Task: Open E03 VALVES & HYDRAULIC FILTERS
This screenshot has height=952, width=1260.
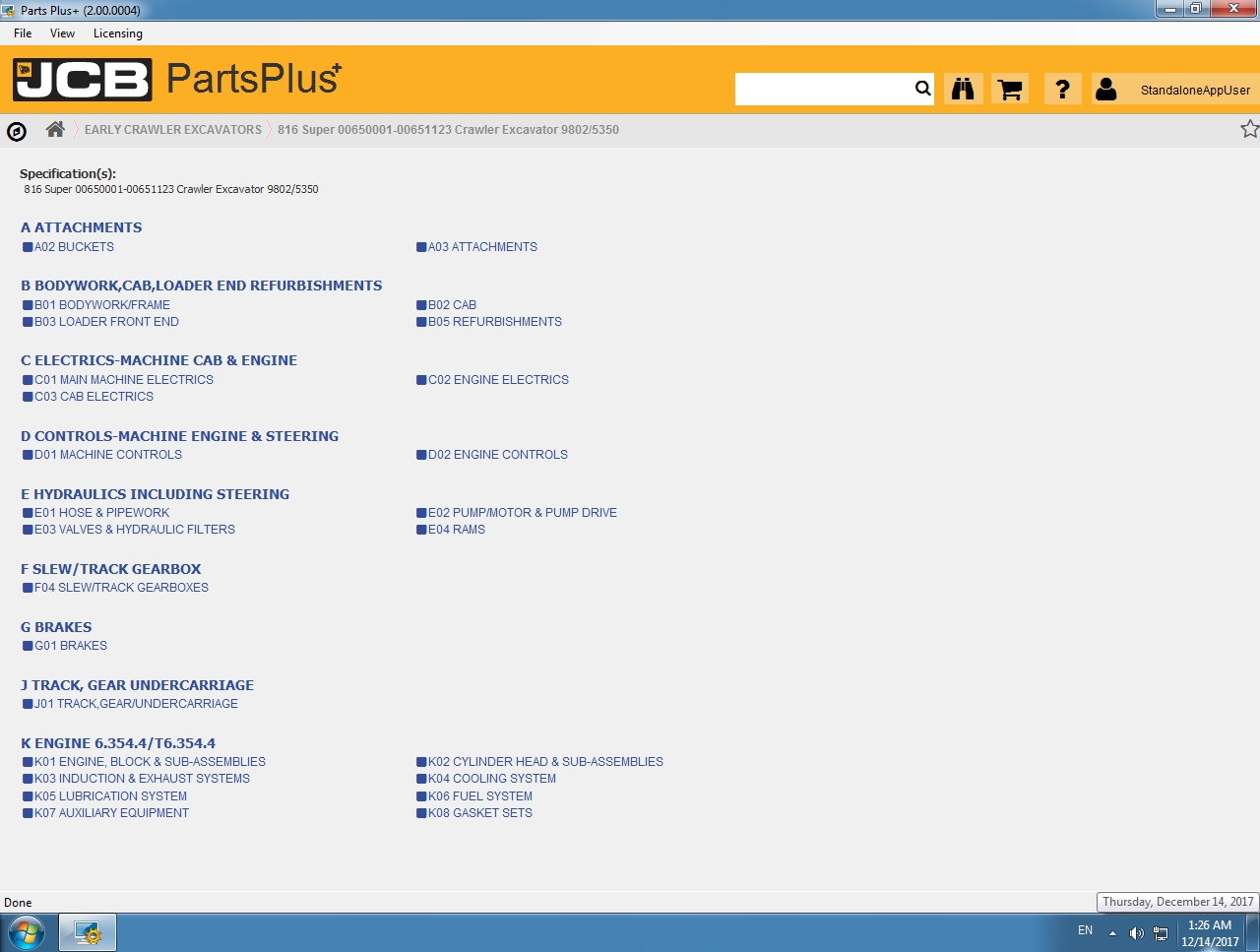Action: (x=135, y=530)
